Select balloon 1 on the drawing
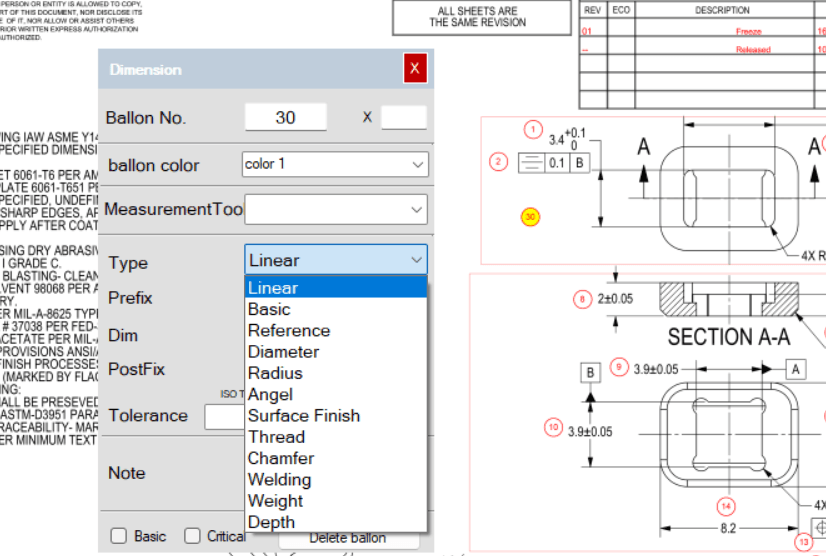This screenshot has width=826, height=556. tap(533, 129)
